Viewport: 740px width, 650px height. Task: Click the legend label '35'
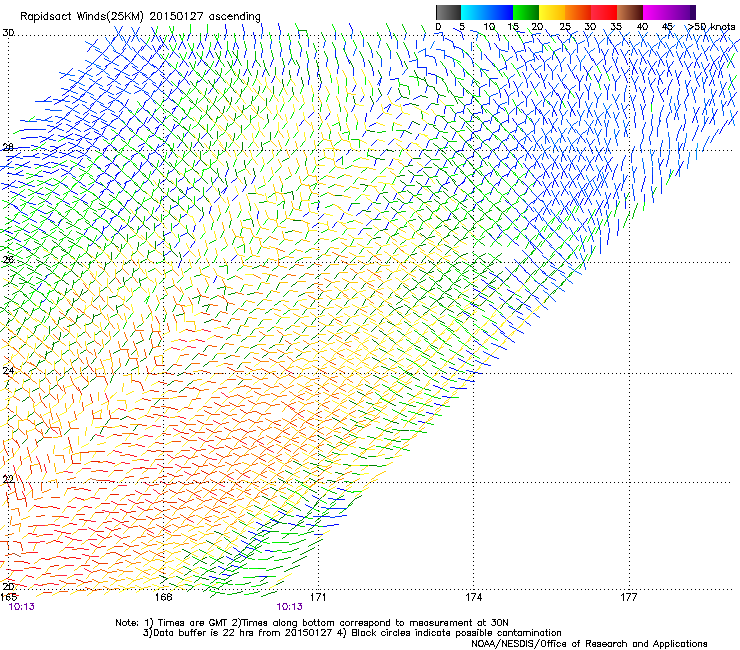click(616, 27)
